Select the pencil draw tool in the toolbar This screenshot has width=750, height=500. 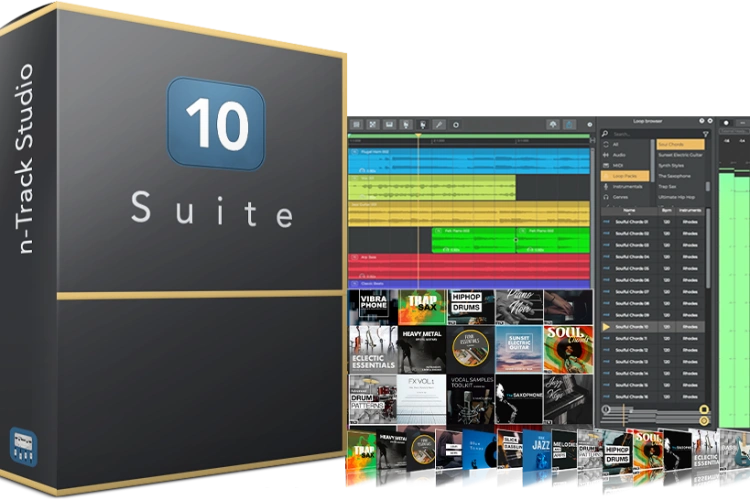439,125
